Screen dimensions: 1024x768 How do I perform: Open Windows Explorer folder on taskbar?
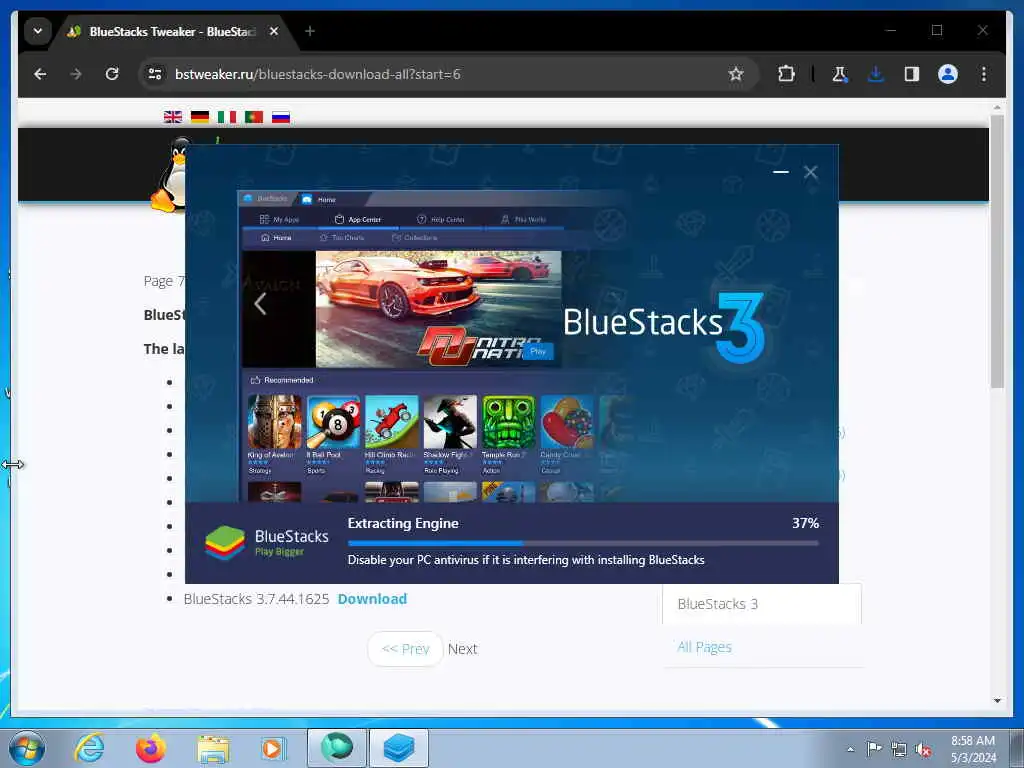point(213,748)
